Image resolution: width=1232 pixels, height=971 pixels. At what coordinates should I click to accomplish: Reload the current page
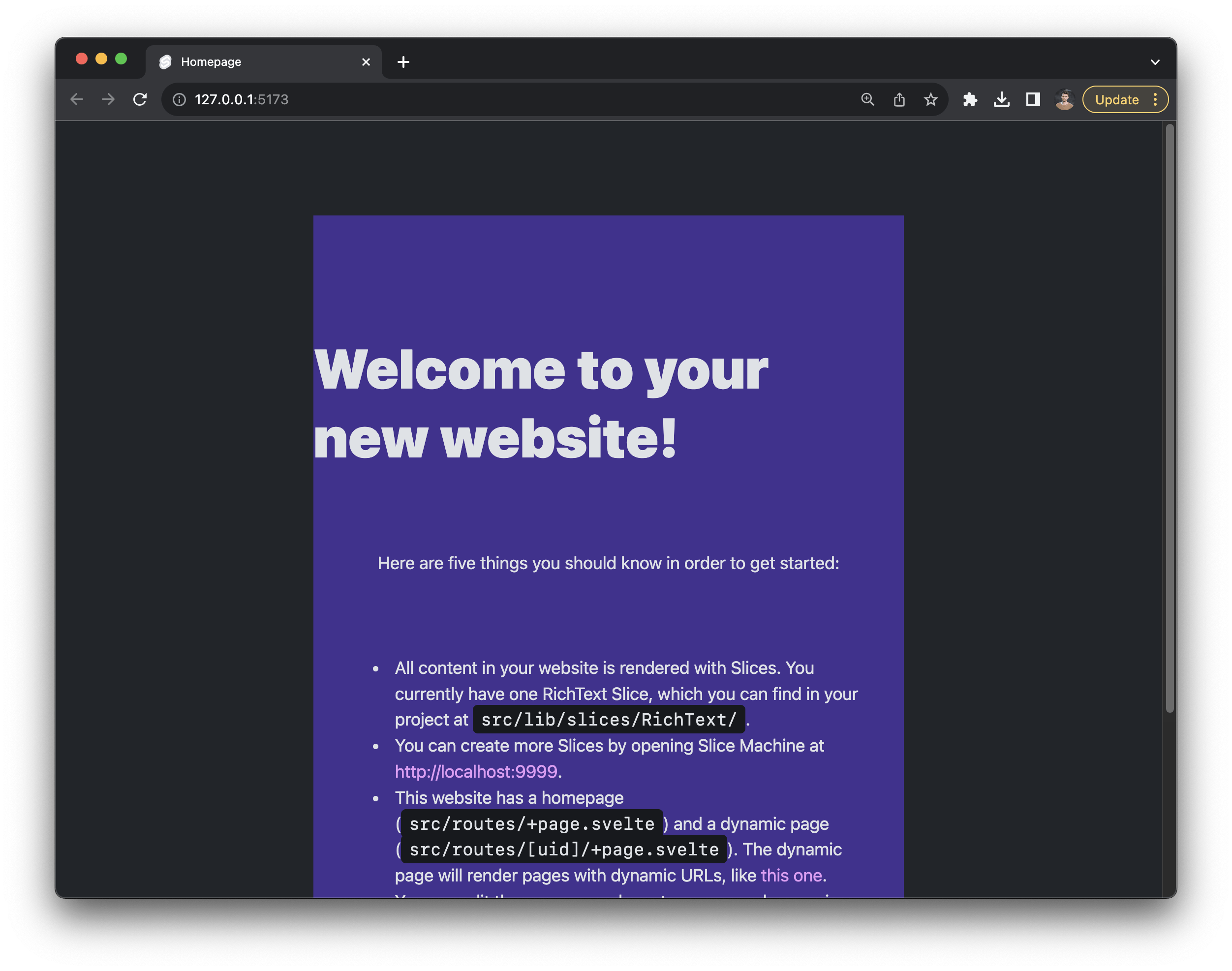140,99
